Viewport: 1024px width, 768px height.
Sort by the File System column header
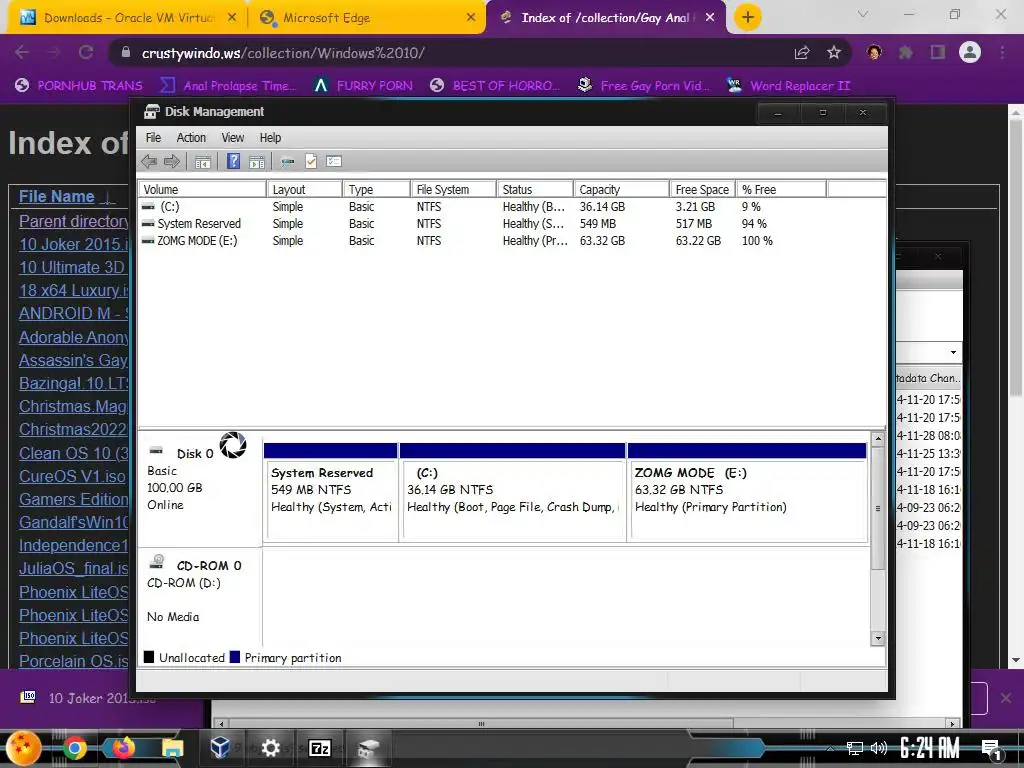453,189
